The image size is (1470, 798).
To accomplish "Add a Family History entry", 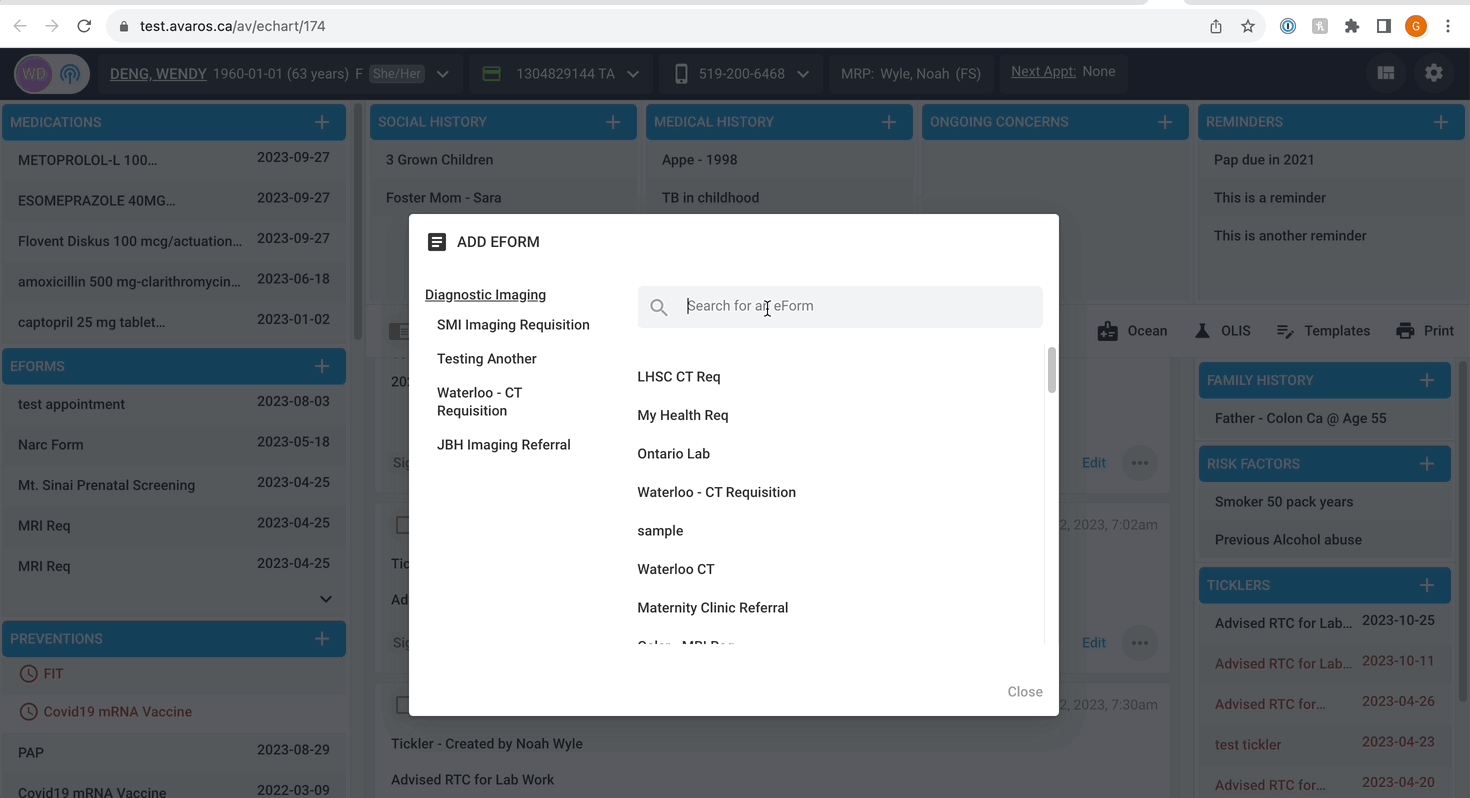I will (x=1427, y=380).
